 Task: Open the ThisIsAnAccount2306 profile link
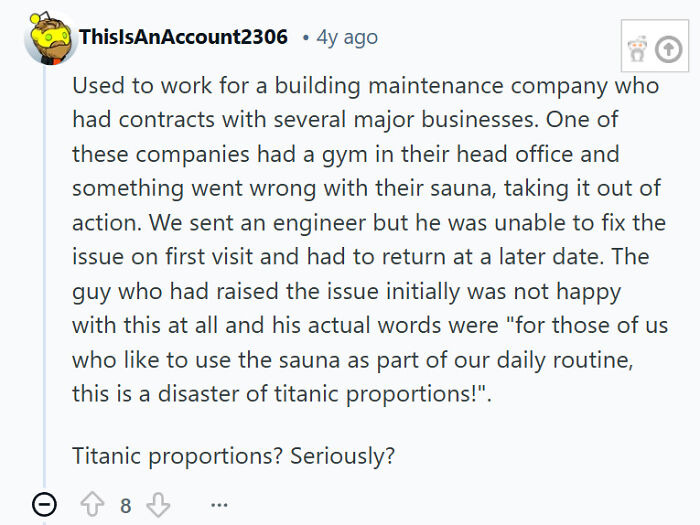point(183,37)
